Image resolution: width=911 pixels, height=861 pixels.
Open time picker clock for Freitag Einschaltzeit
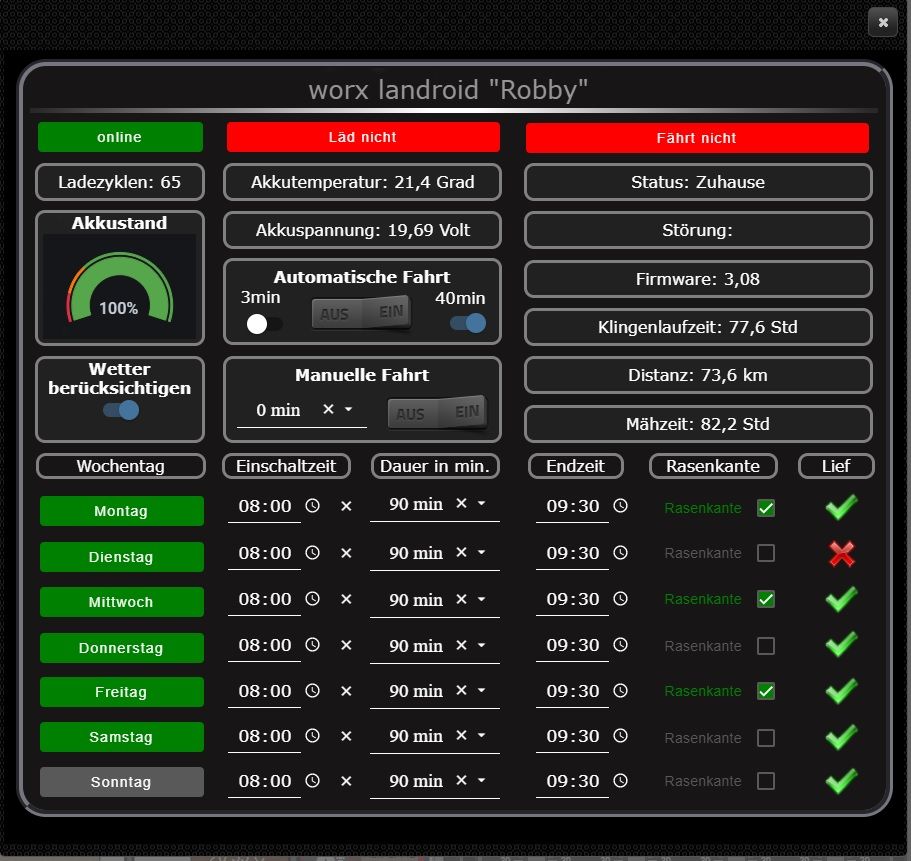(x=313, y=690)
